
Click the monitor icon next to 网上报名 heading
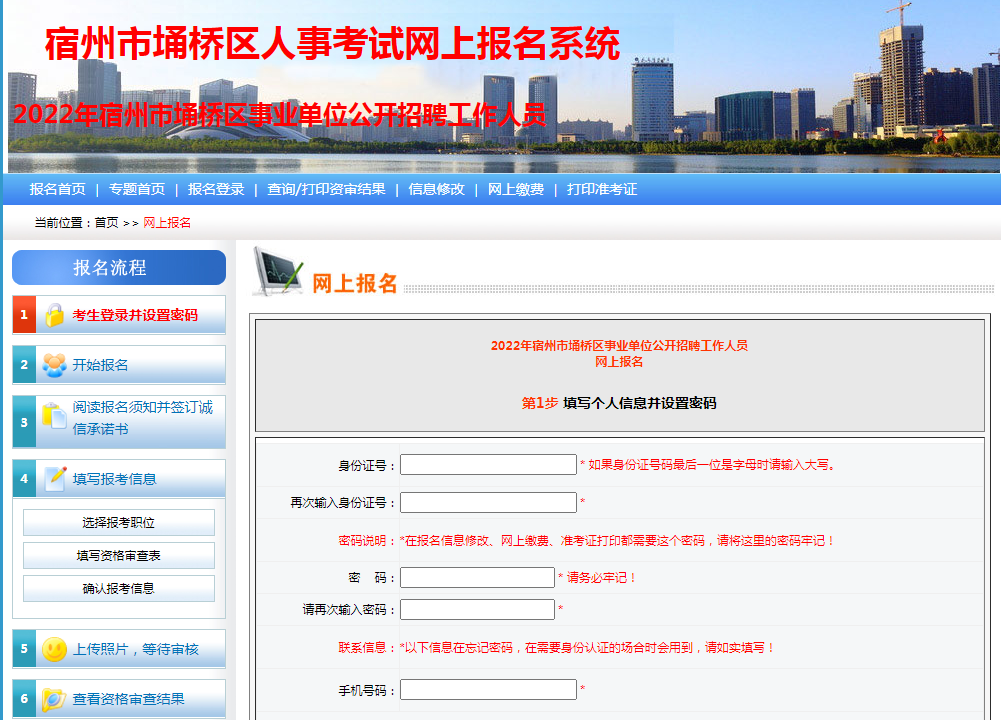pos(278,271)
